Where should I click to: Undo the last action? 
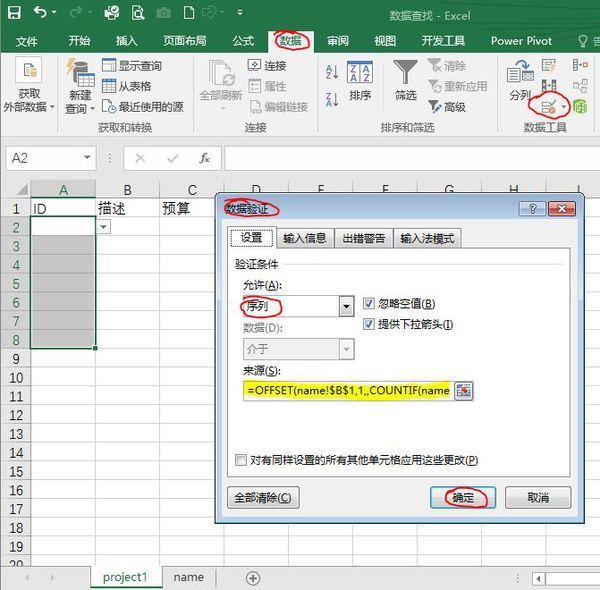click(40, 12)
